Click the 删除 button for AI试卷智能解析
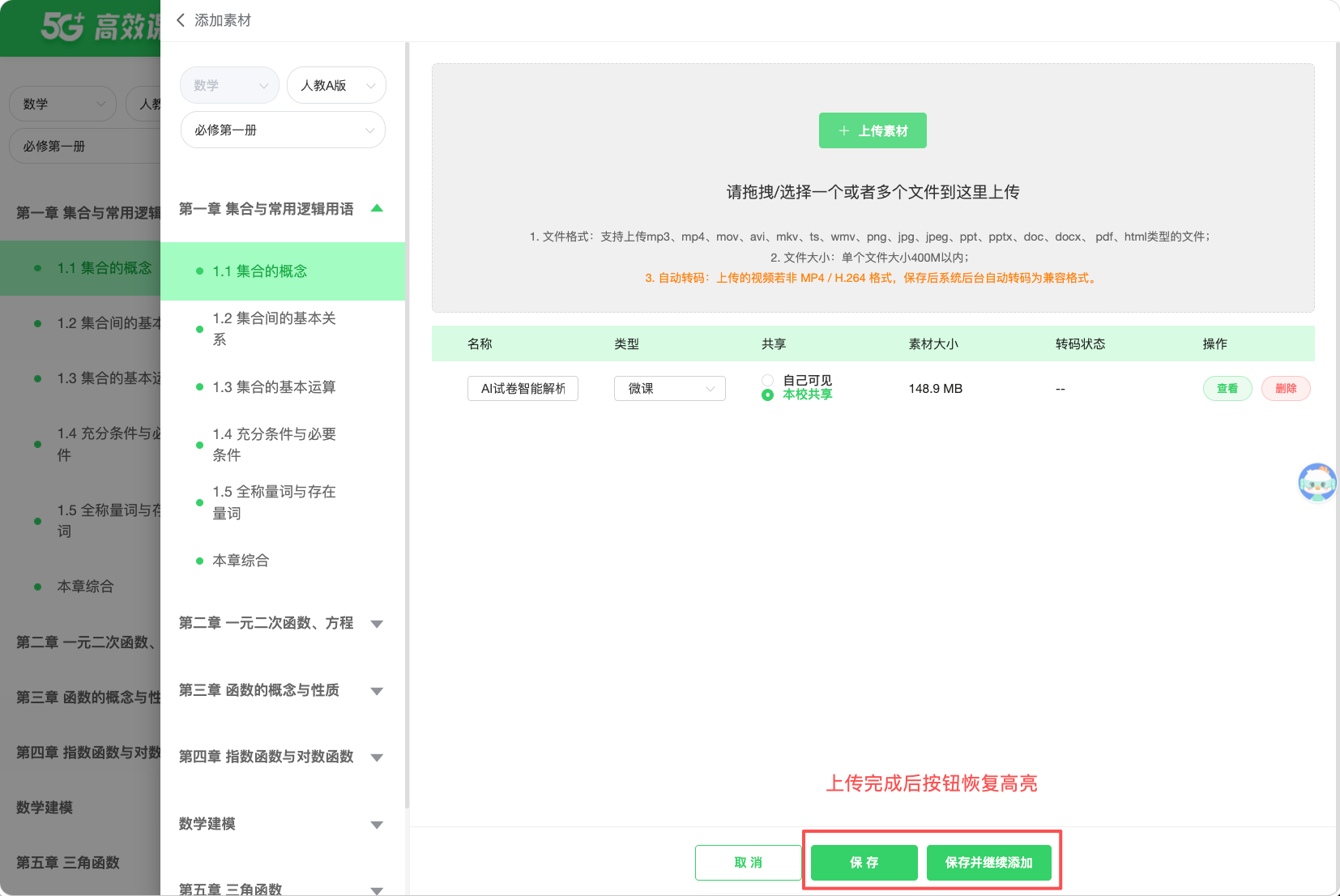This screenshot has height=896, width=1340. pos(1286,389)
